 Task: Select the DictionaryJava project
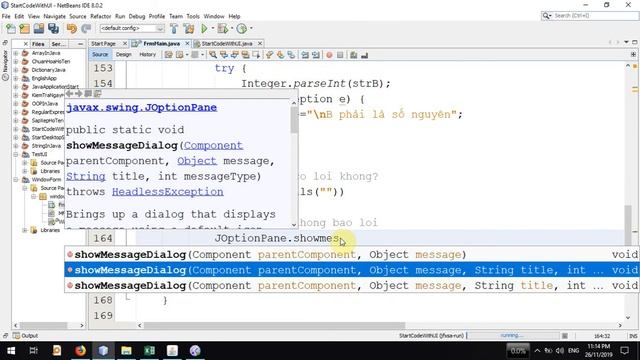[48, 70]
